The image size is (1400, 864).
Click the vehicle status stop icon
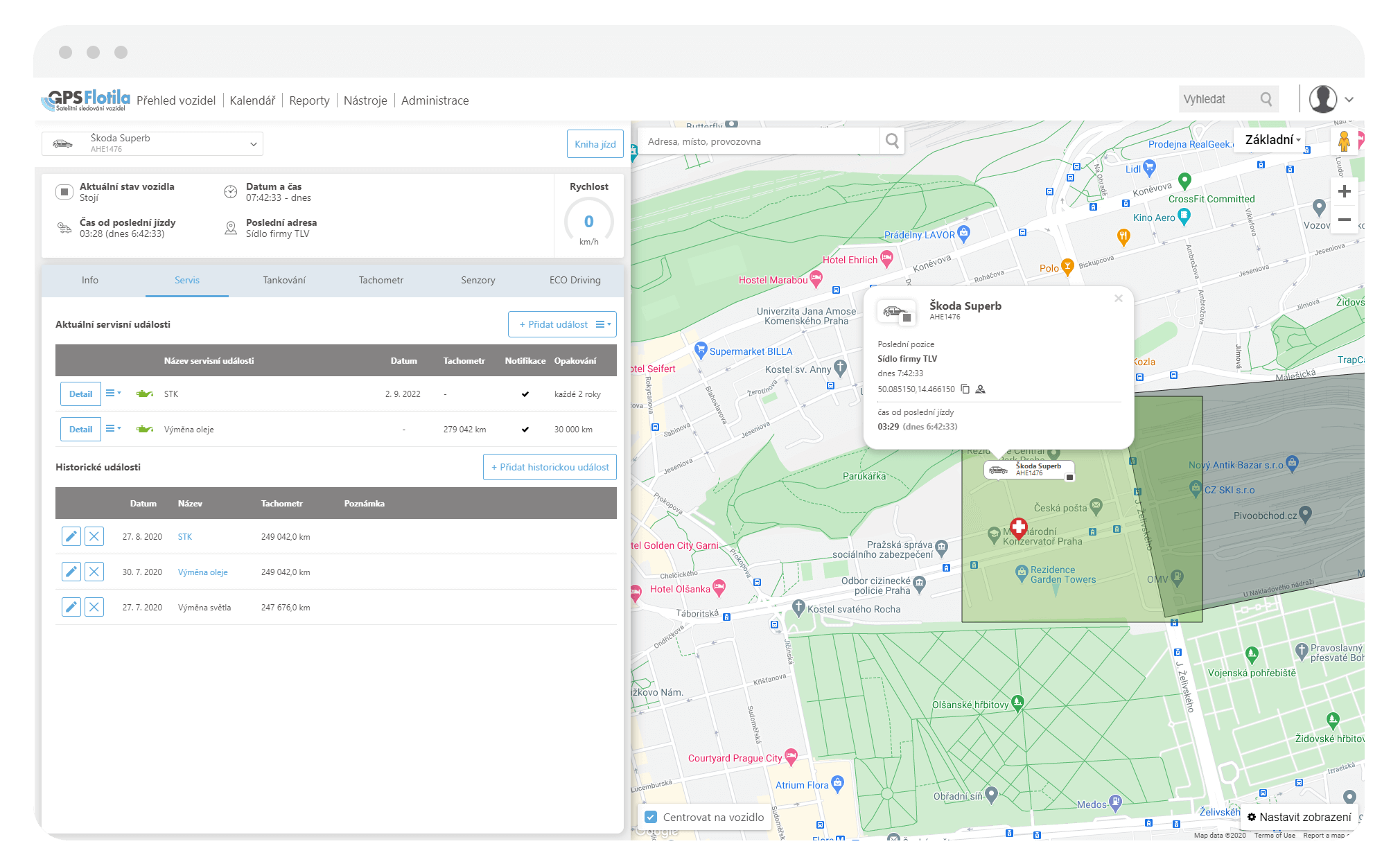point(64,192)
